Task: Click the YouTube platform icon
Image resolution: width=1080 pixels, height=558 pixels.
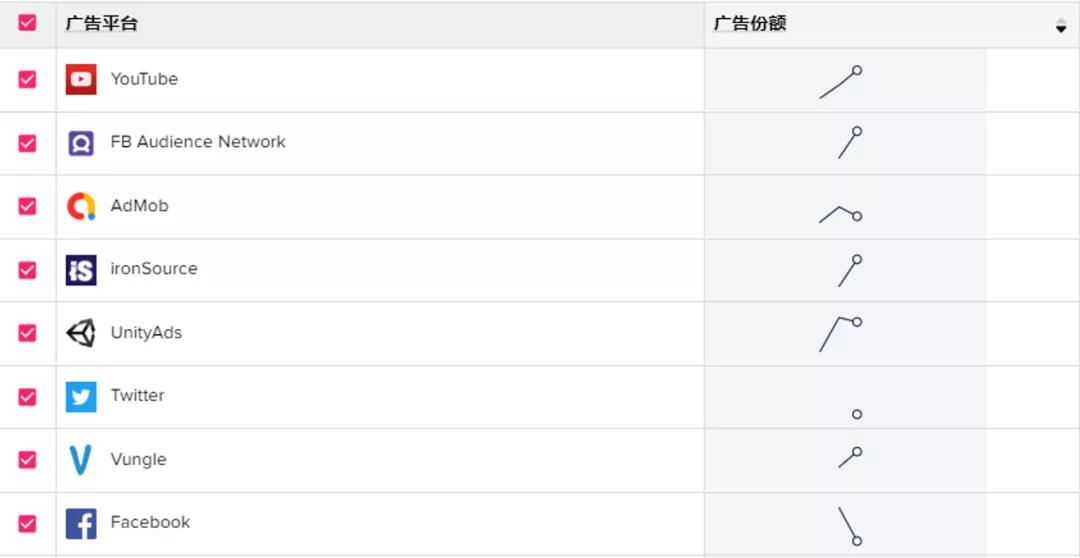Action: click(x=81, y=79)
